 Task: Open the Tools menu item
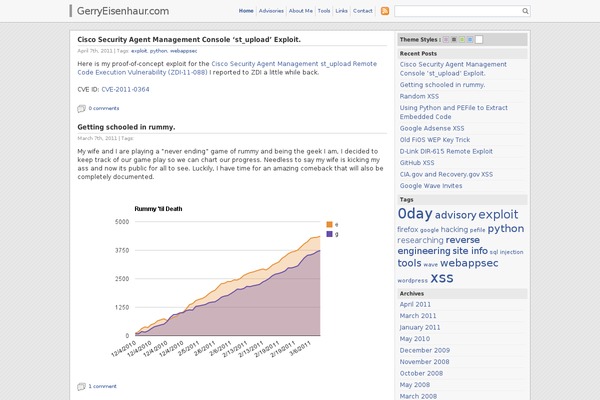tap(324, 11)
